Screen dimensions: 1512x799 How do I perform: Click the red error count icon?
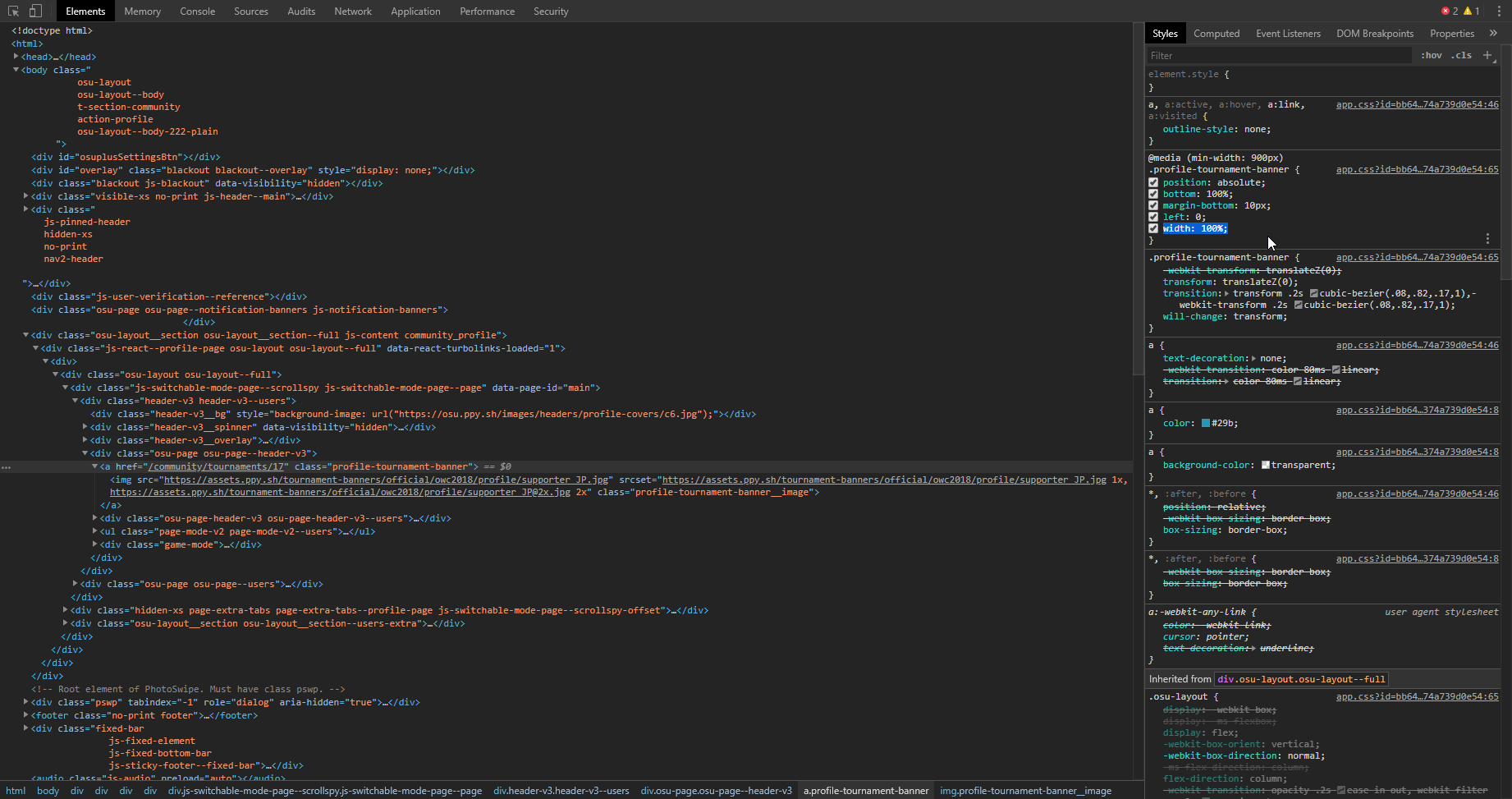coord(1446,11)
